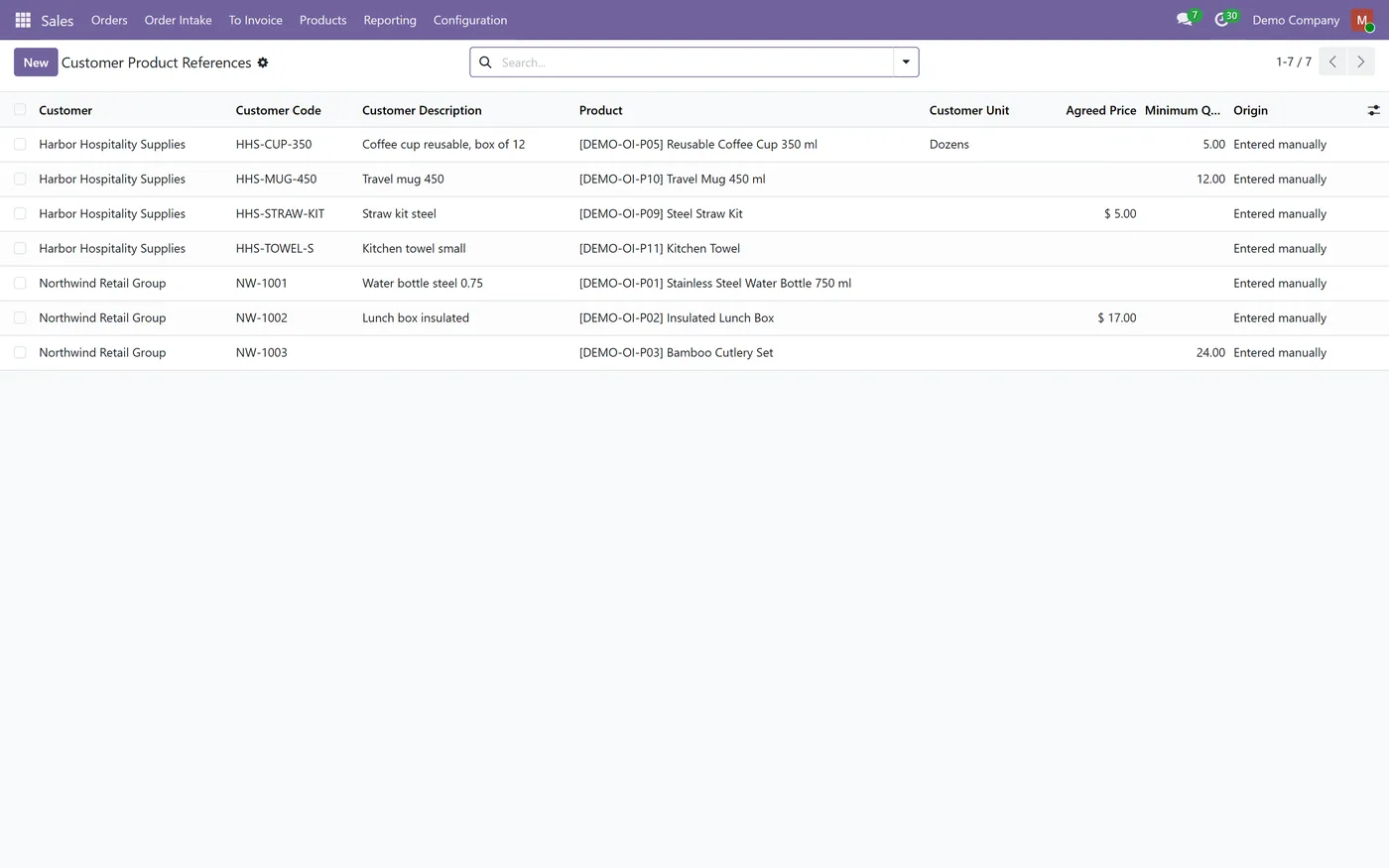Select the HHS-TOWEL-S row checkbox
Screen dimensions: 1389x868
[20, 249]
